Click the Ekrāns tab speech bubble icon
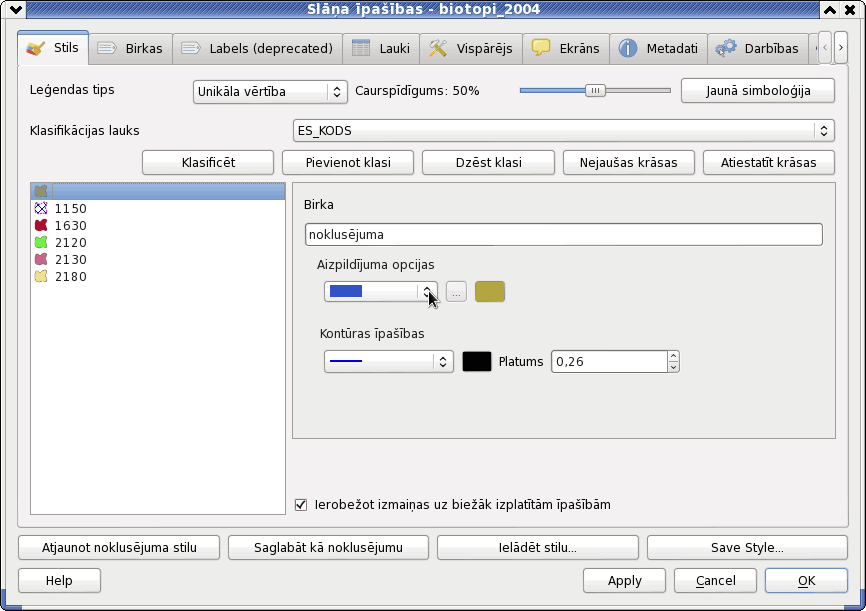 tap(541, 48)
